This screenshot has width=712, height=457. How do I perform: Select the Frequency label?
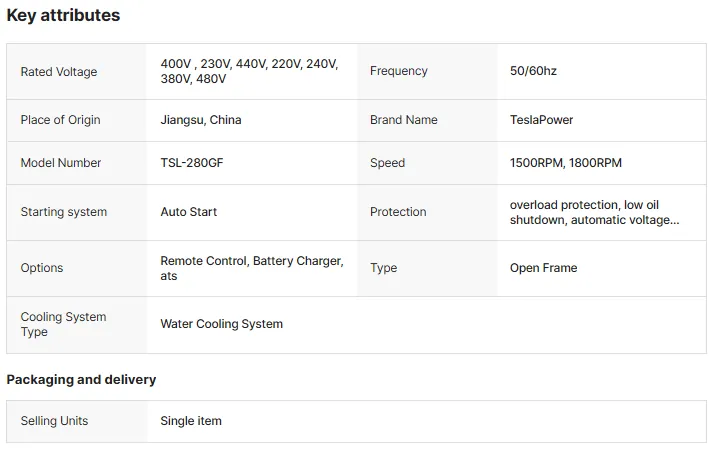coord(399,71)
